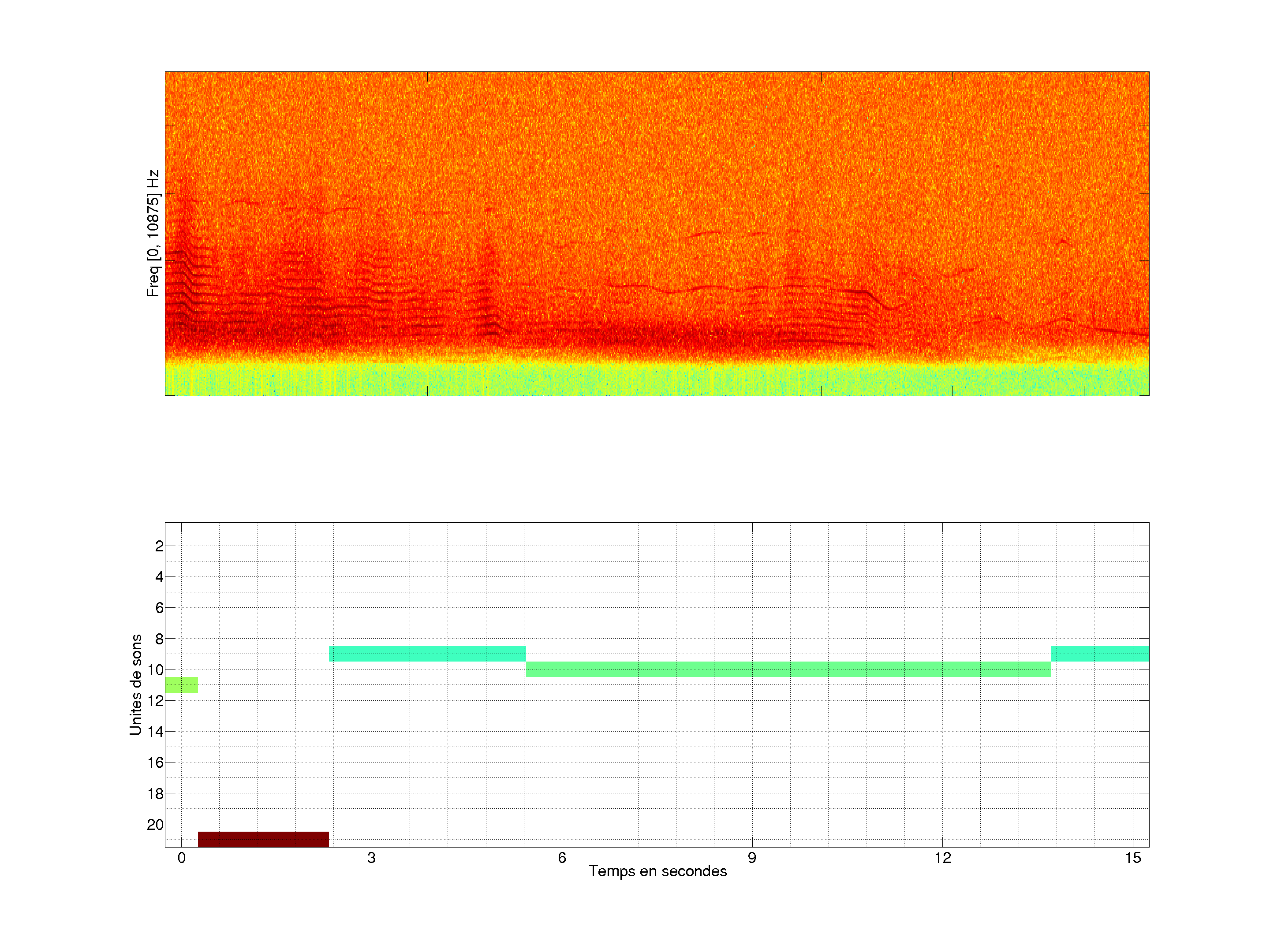Click the x-axis tick label 15
The height and width of the screenshot is (952, 1270).
pos(1132,858)
